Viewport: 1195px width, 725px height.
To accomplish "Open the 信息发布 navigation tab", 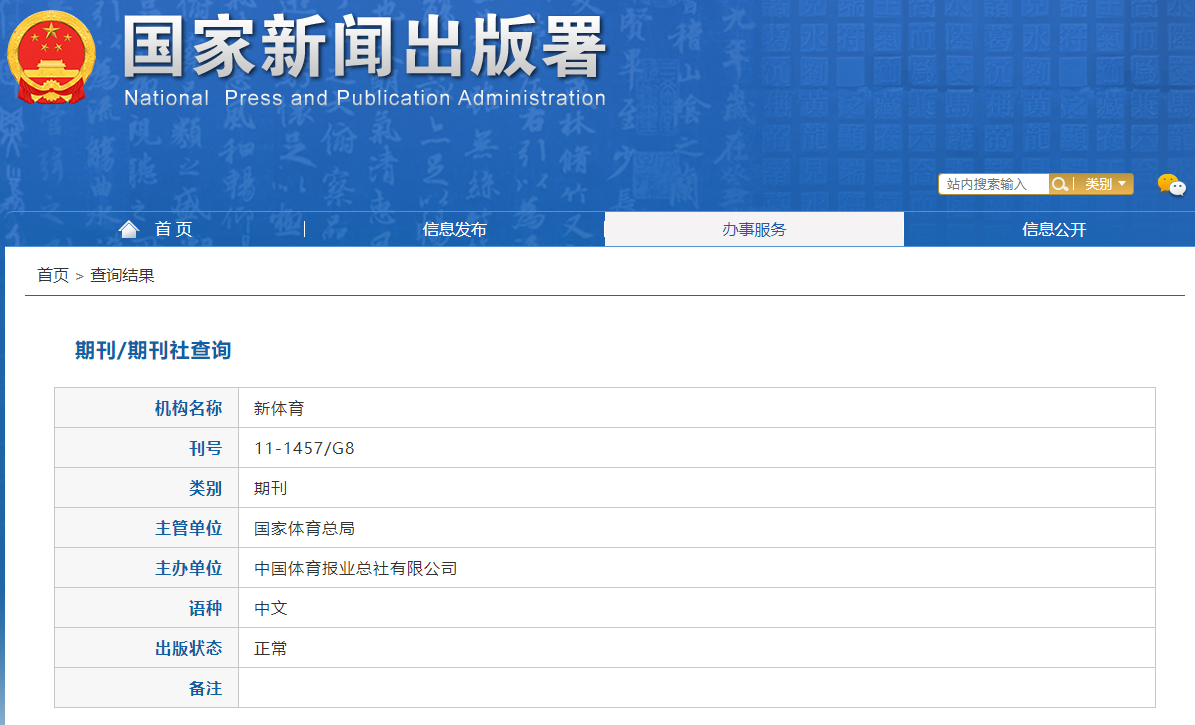I will point(454,229).
